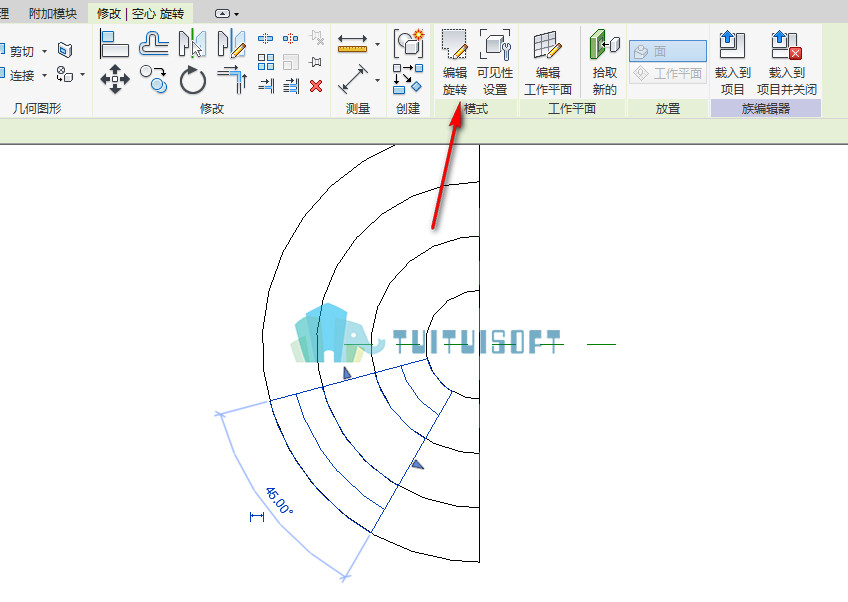Screen dimensions: 848x602
Task: Open the Aligned Dimension dropdown arrow
Action: pyautogui.click(x=377, y=80)
